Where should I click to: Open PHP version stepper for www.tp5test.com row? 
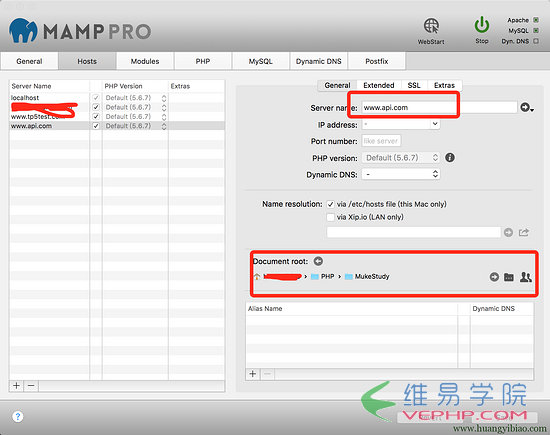pyautogui.click(x=164, y=117)
